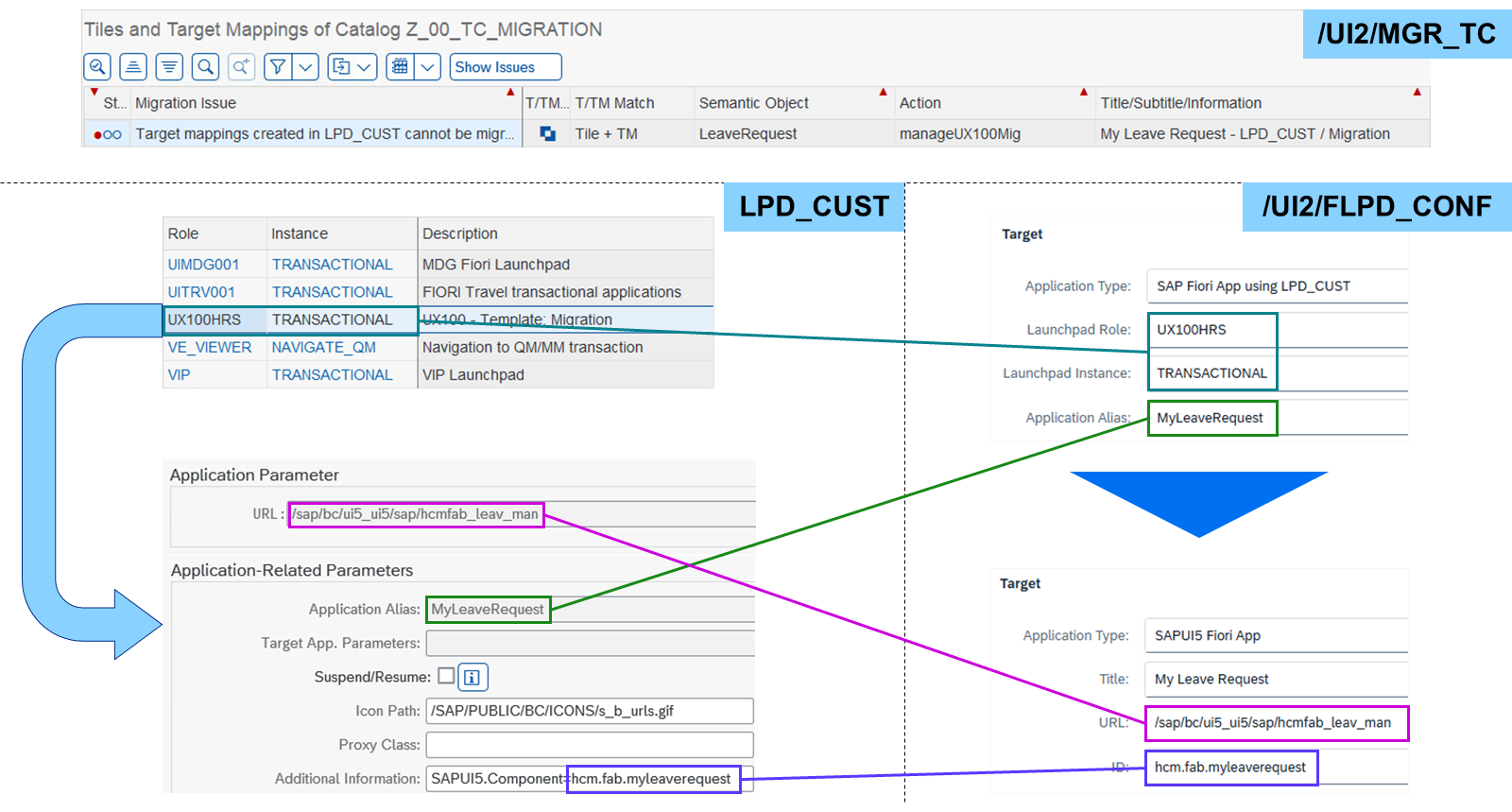The image size is (1512, 812).
Task: Open TRANSACTIONAL instance in the VIP row
Action: (332, 374)
